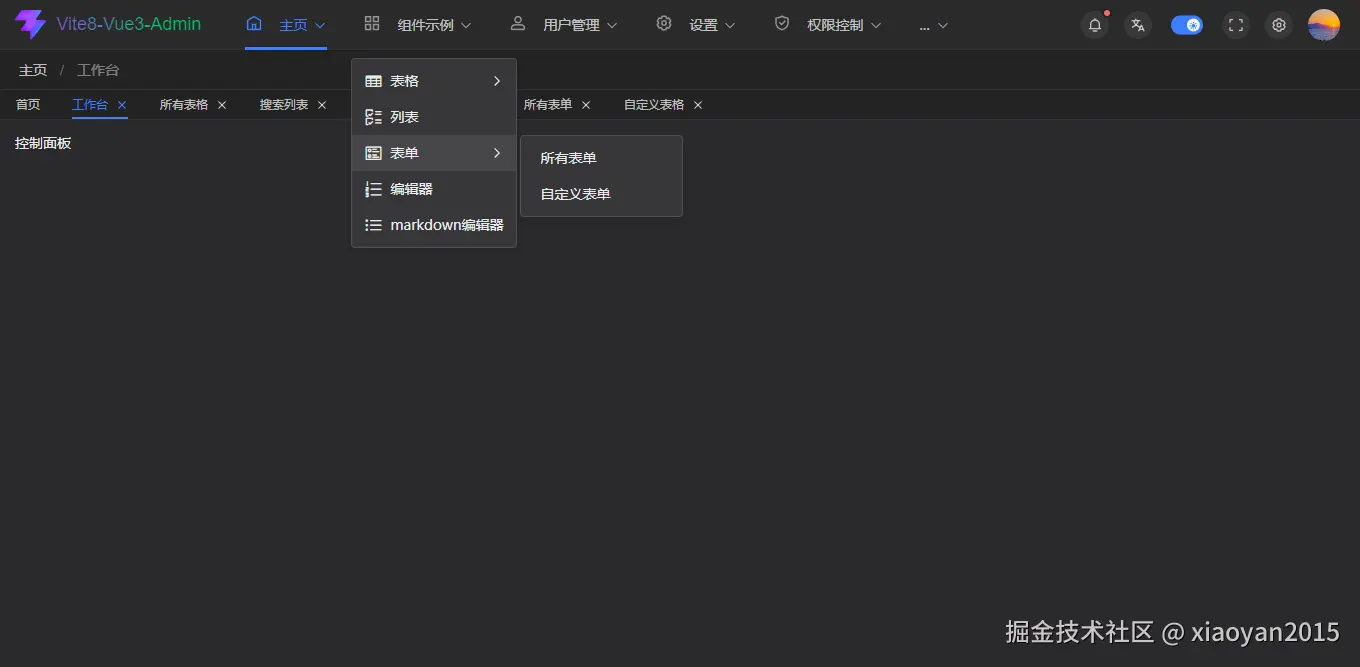Enter fullscreen with the expand icon
The height and width of the screenshot is (667, 1360).
1236,25
